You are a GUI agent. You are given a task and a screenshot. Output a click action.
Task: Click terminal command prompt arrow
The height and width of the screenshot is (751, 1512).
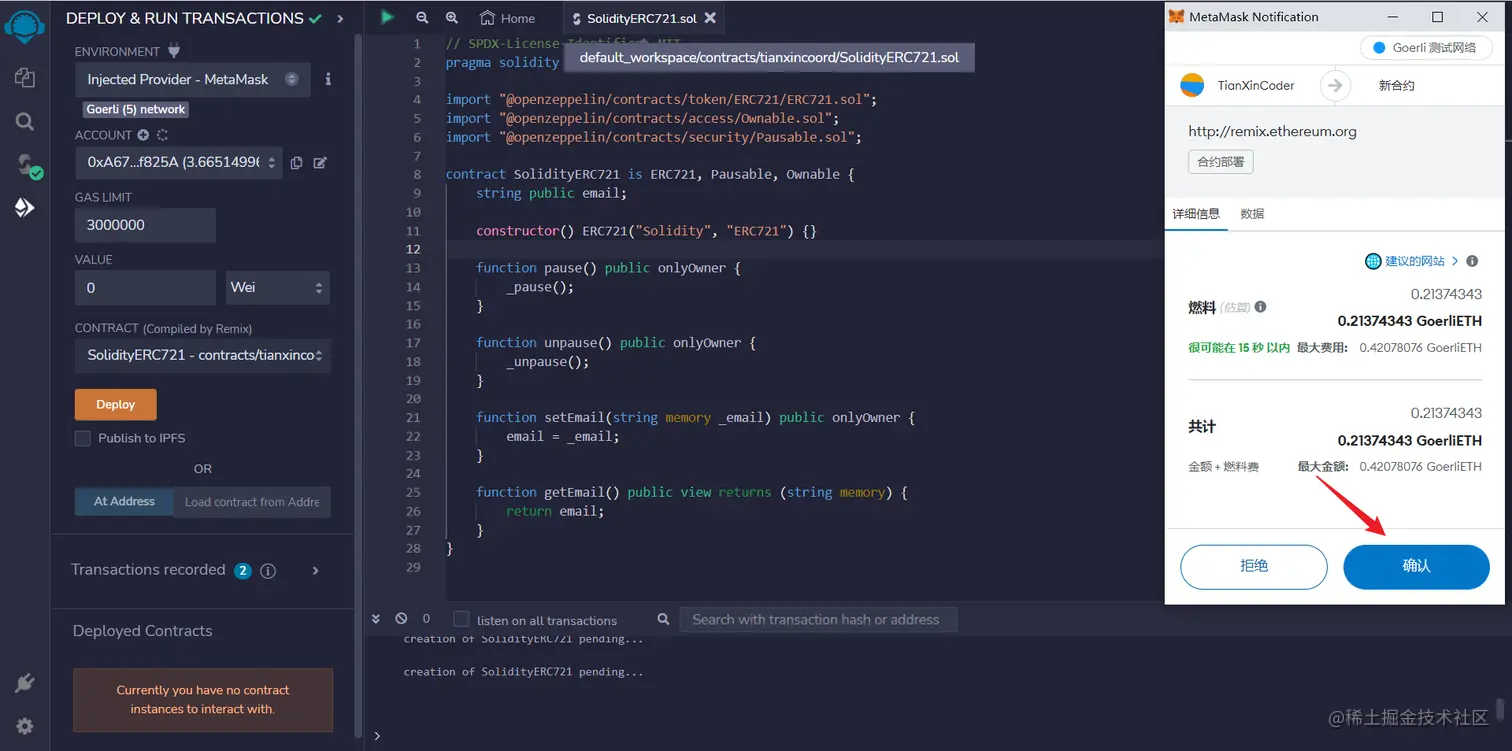[377, 735]
